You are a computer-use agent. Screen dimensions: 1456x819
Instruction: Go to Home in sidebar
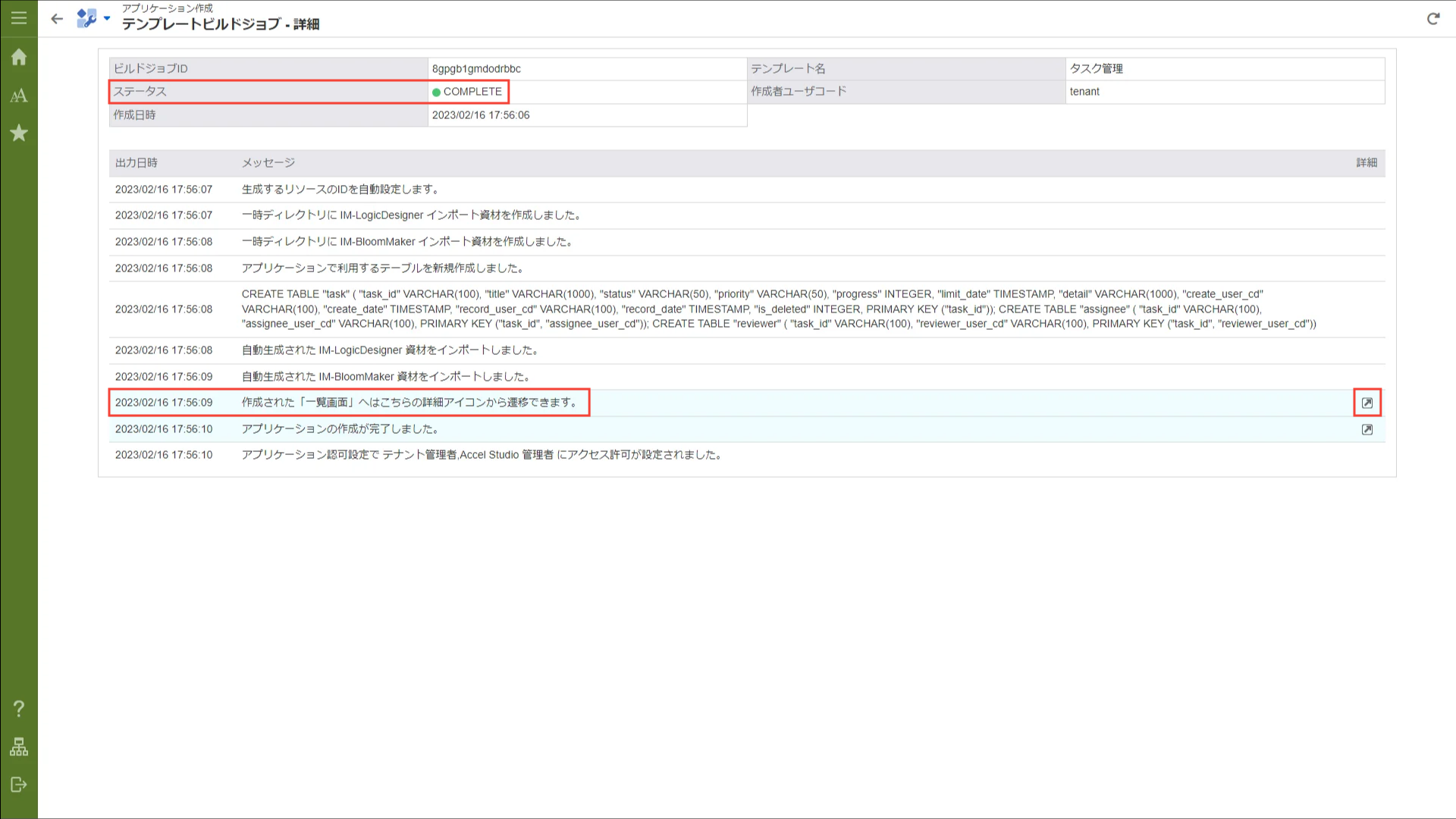19,58
